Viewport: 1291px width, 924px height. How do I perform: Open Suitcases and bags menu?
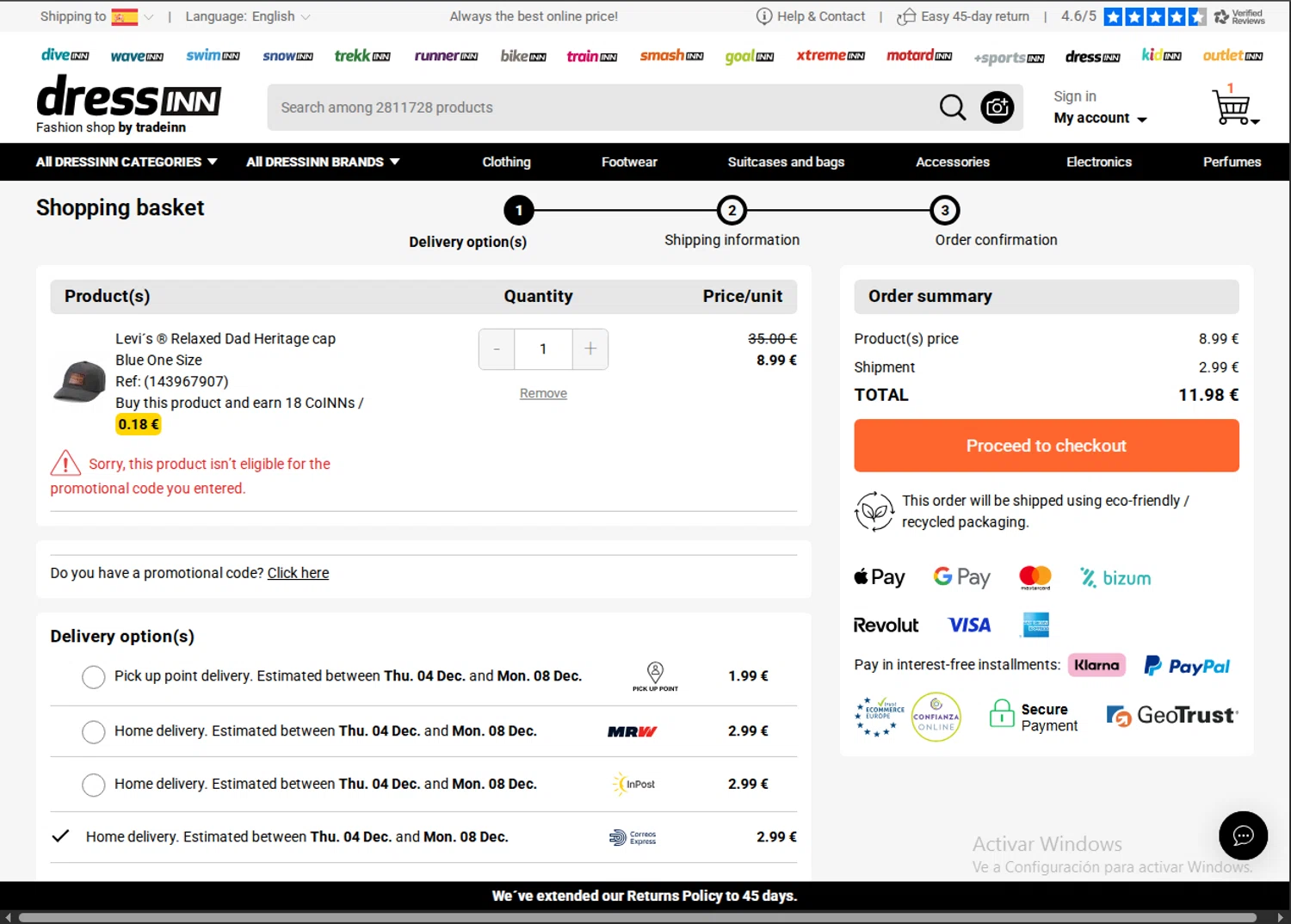point(786,162)
